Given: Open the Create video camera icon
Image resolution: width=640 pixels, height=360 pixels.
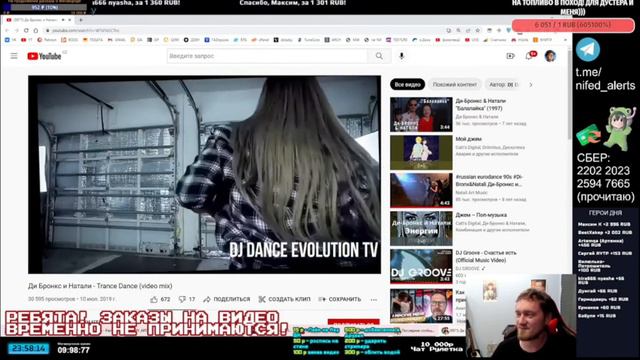Looking at the screenshot, I should pyautogui.click(x=510, y=56).
